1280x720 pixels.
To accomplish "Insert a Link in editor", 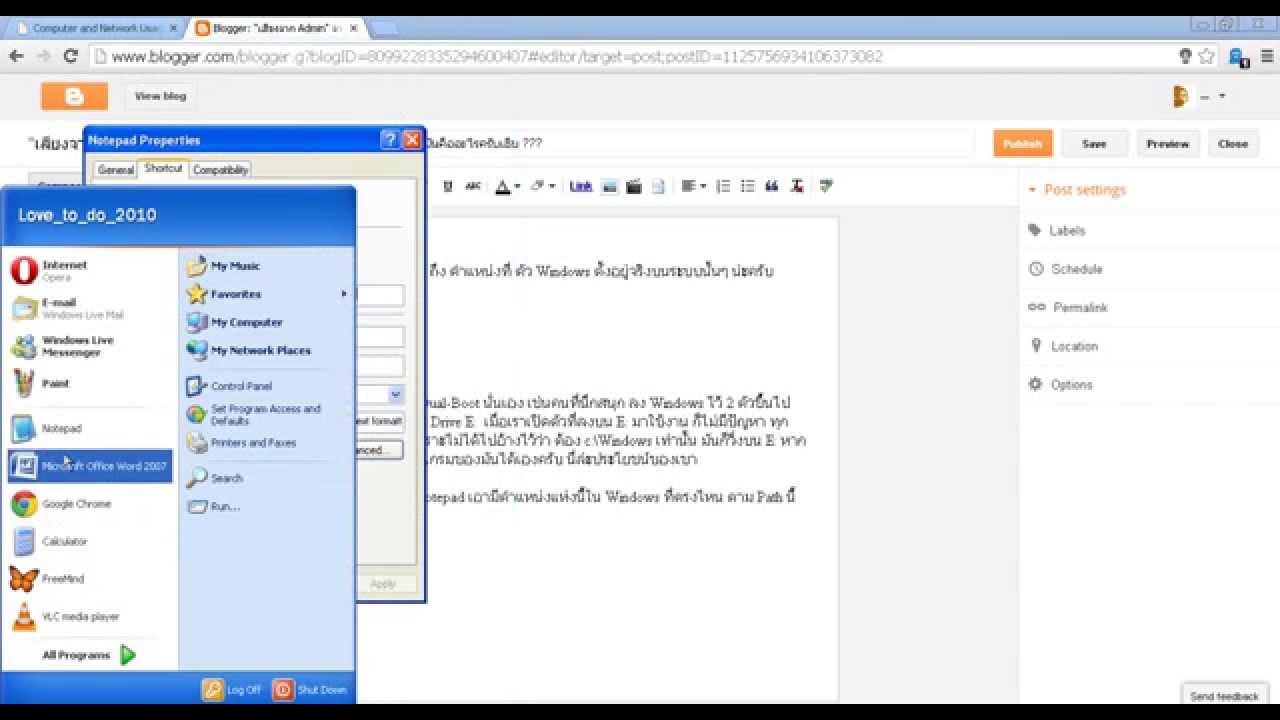I will coord(581,186).
